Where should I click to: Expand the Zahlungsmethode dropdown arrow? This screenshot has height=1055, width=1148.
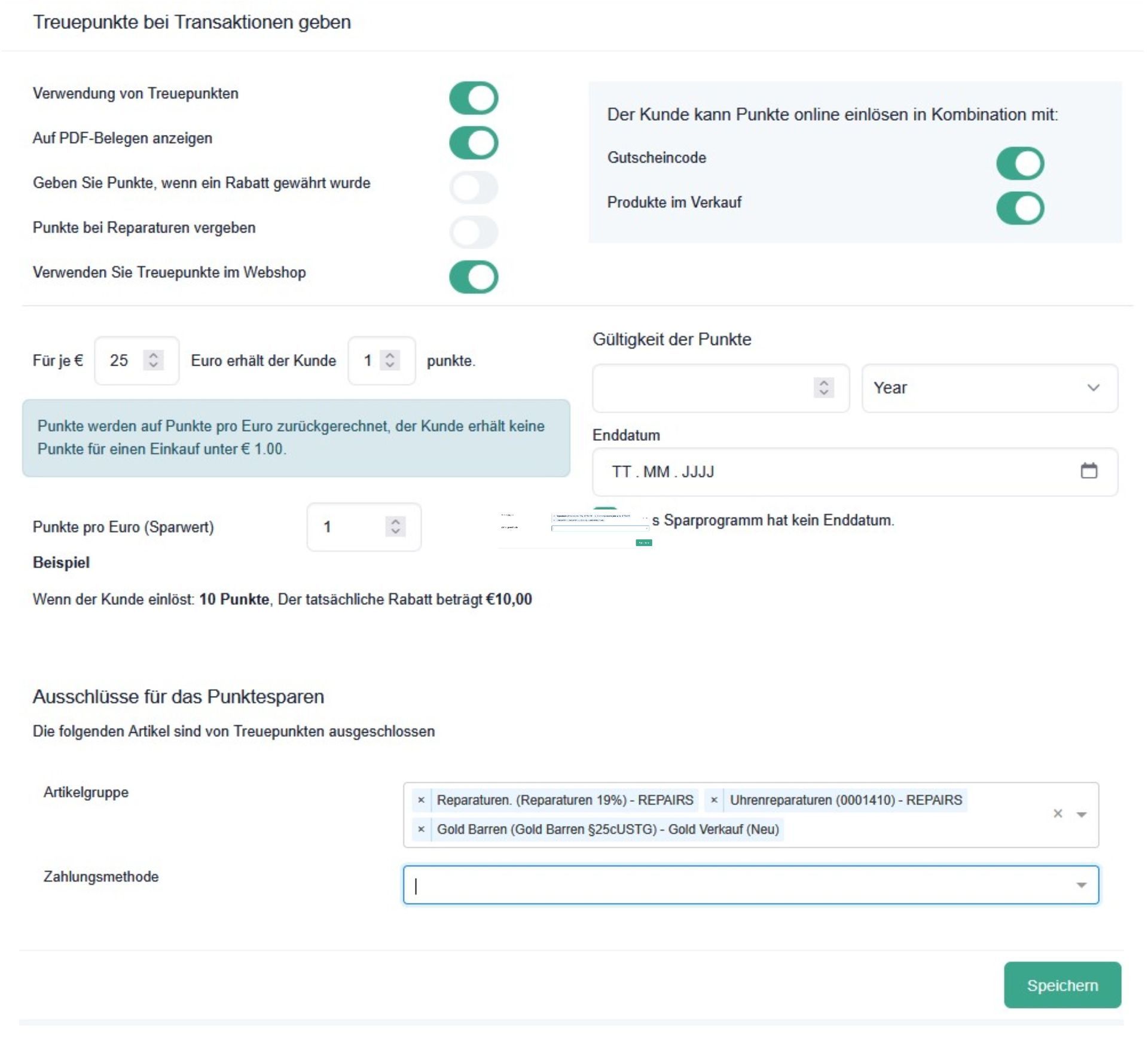coord(1082,886)
